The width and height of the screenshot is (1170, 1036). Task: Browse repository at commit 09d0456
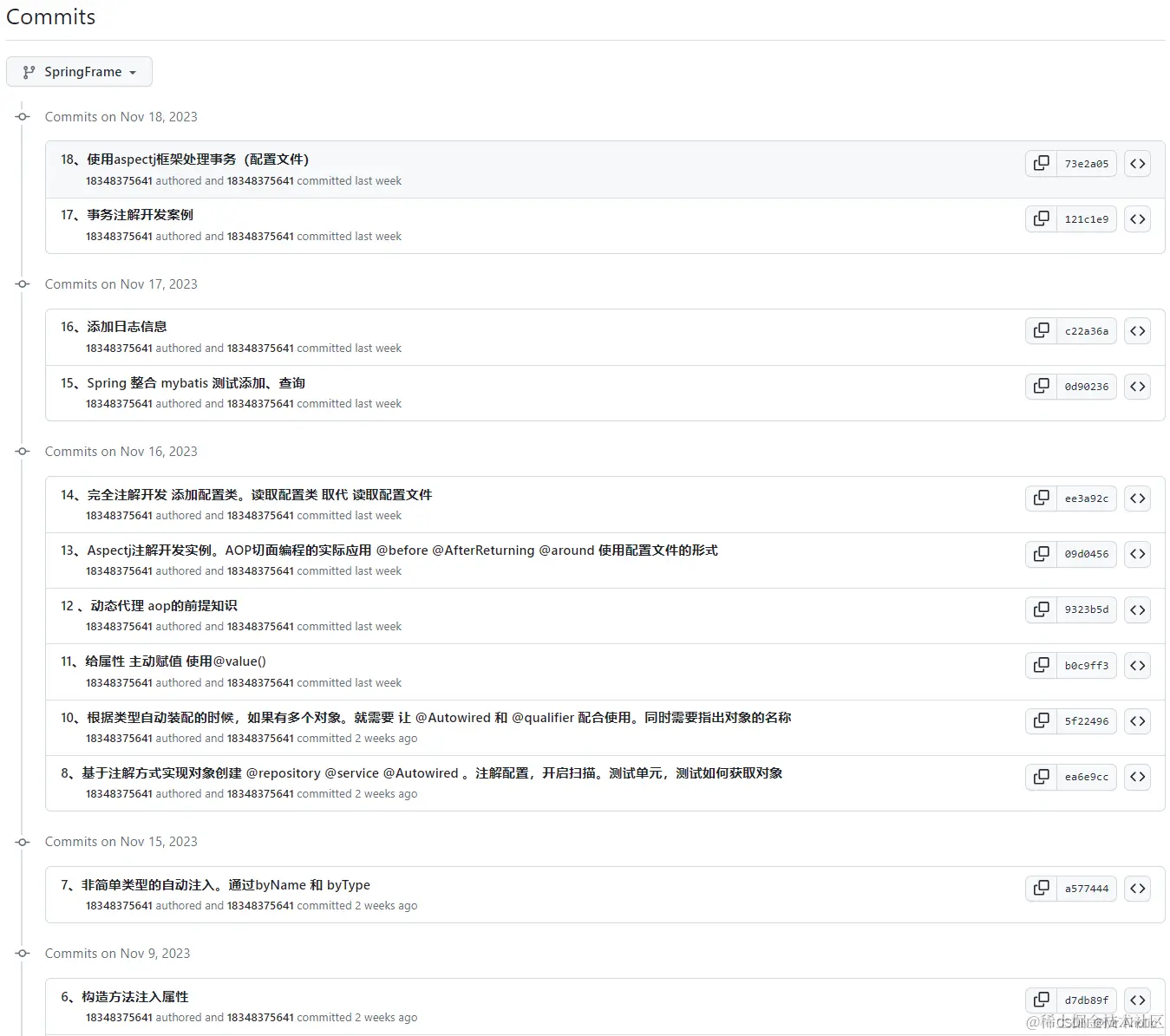coord(1138,553)
